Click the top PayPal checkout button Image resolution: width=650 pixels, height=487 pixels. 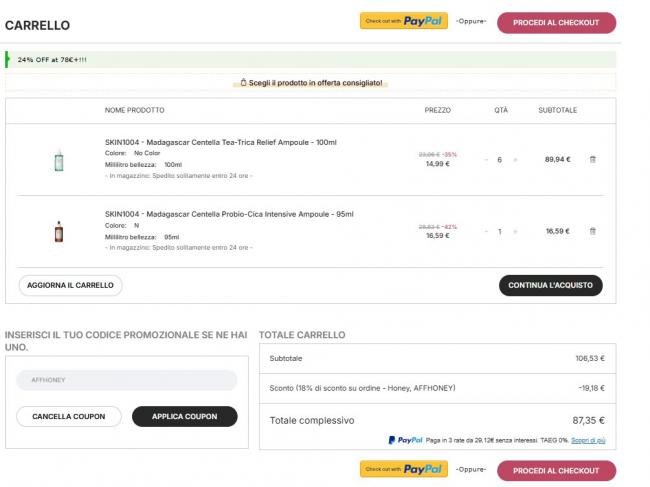click(x=404, y=21)
